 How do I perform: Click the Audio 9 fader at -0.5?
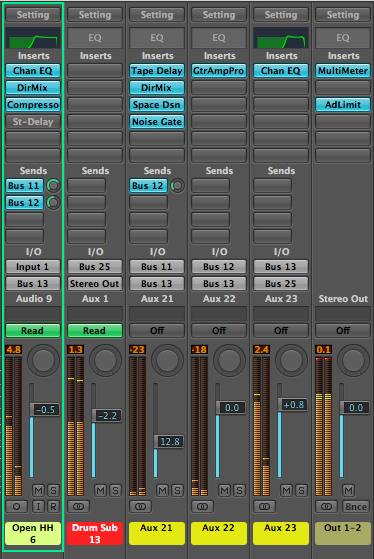coord(45,410)
